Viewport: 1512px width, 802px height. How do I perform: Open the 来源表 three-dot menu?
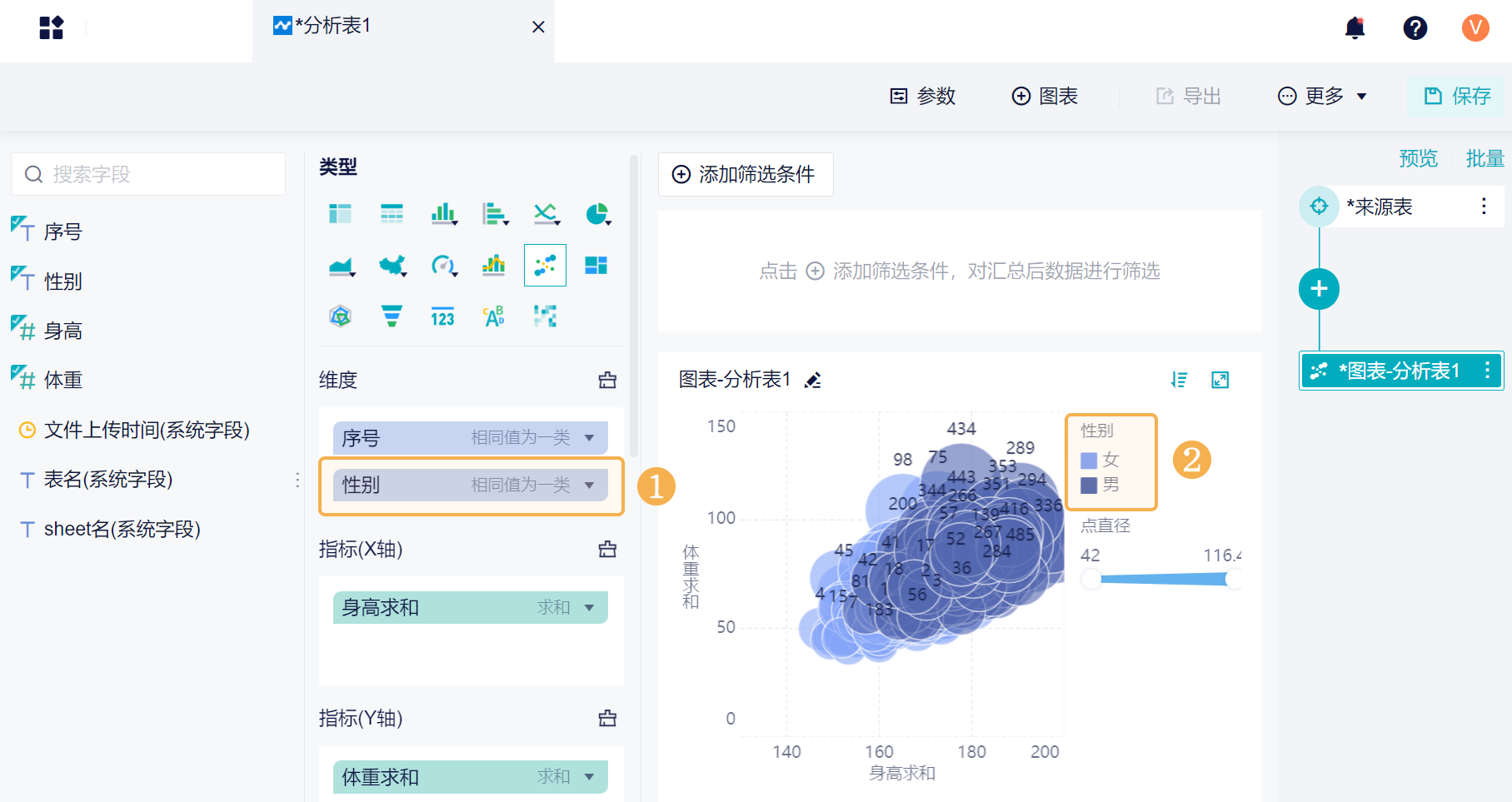click(x=1484, y=207)
